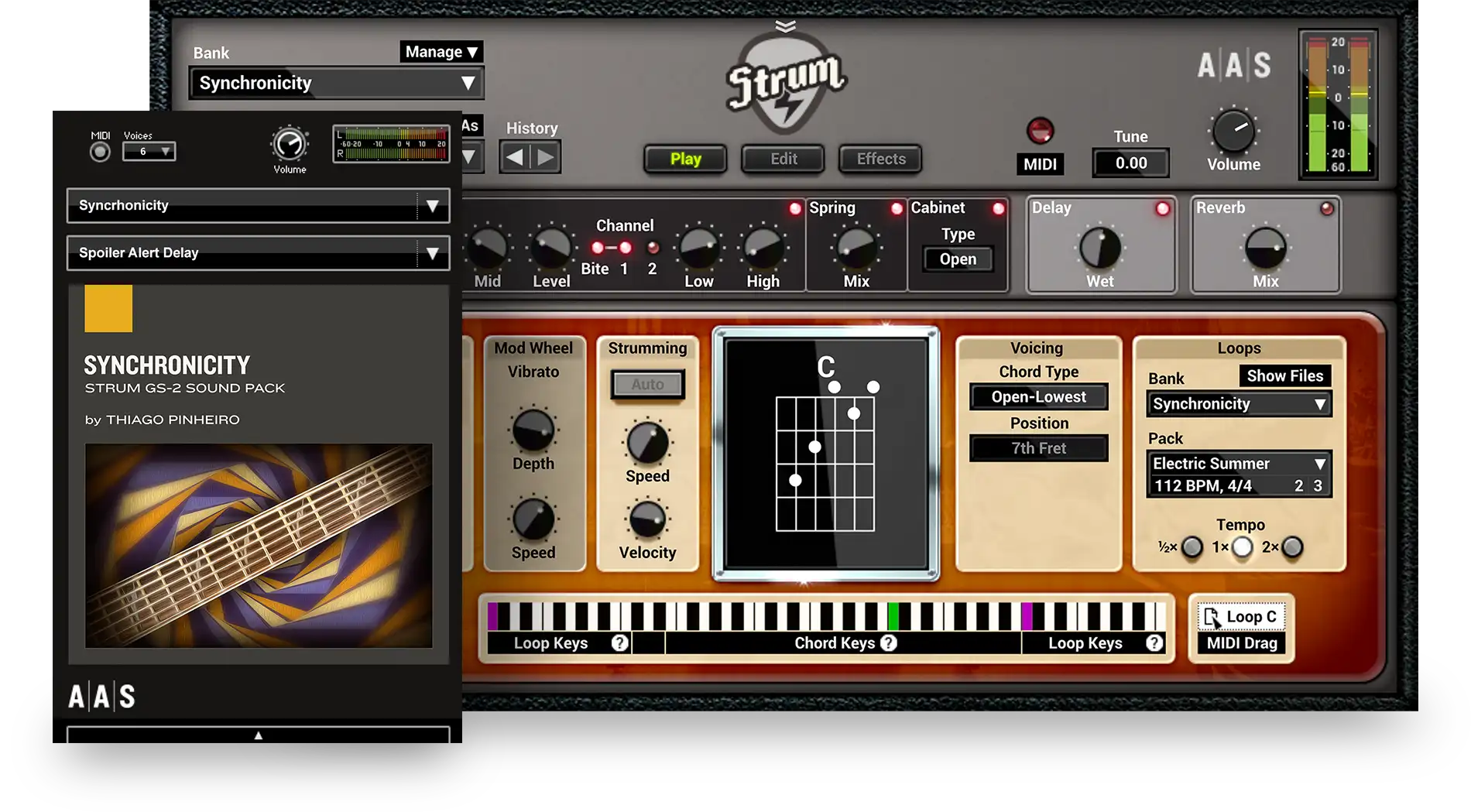Collapse the interface via the top chevron icon
This screenshot has width=1471, height=812.
(784, 24)
